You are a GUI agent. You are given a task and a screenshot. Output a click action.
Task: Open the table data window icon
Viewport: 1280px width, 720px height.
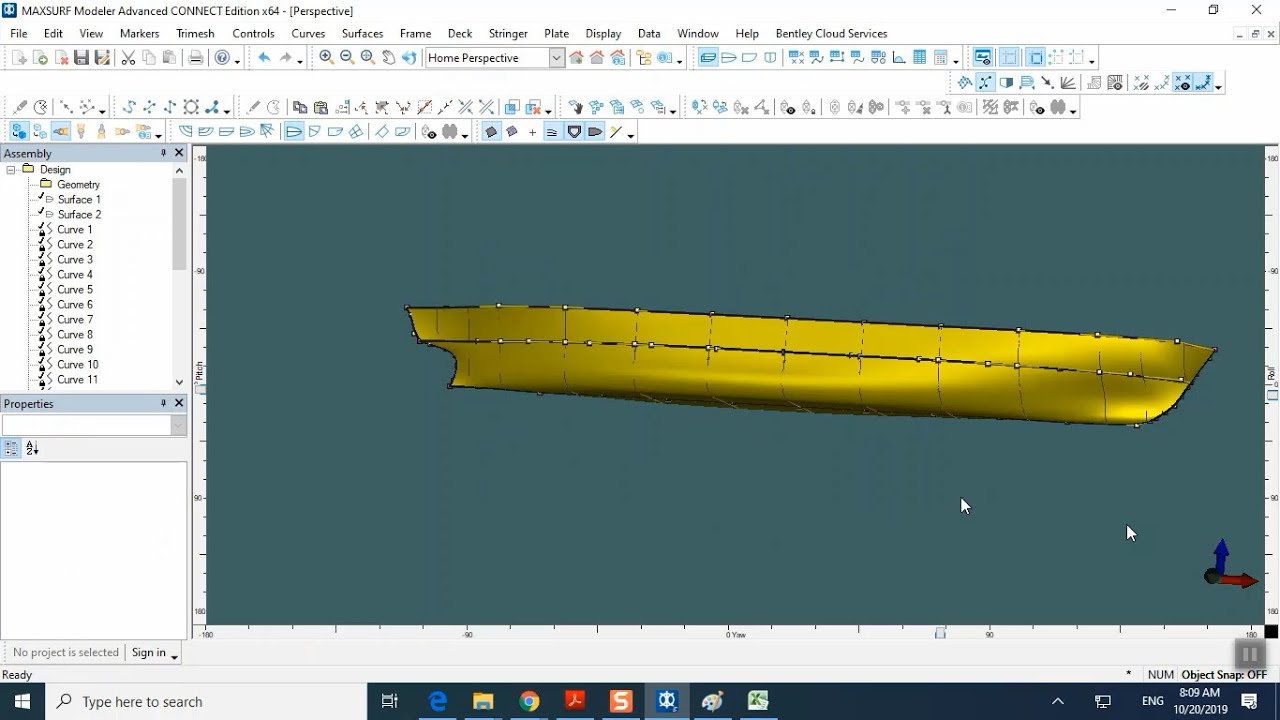(x=920, y=58)
